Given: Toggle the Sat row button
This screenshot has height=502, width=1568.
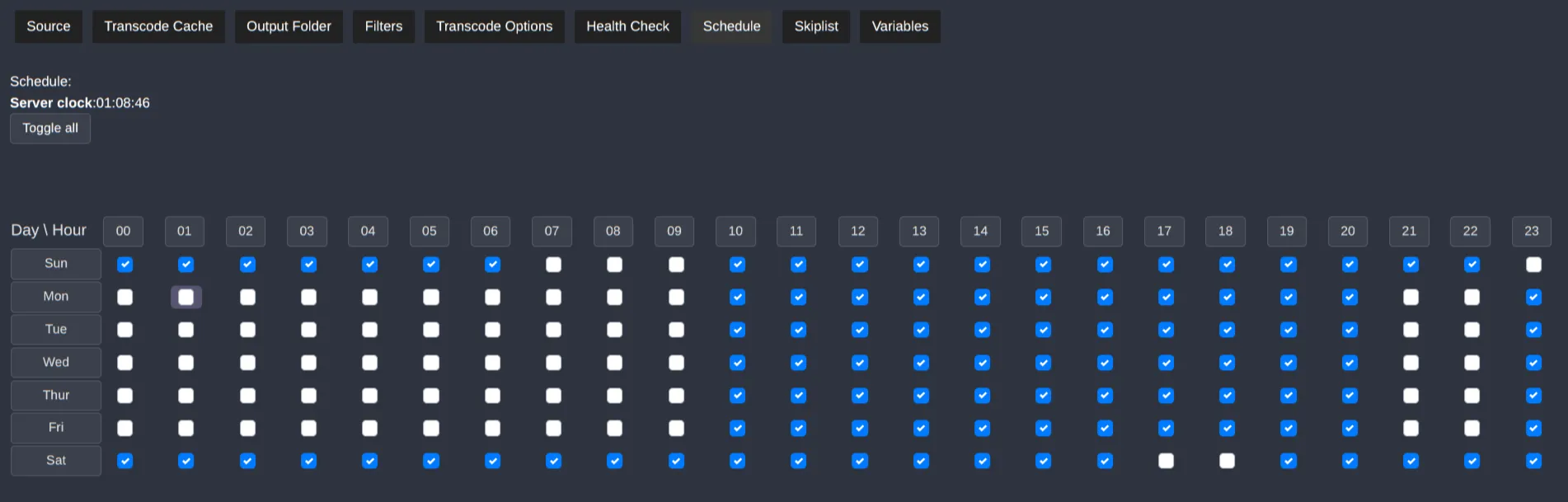Looking at the screenshot, I should click(x=56, y=461).
